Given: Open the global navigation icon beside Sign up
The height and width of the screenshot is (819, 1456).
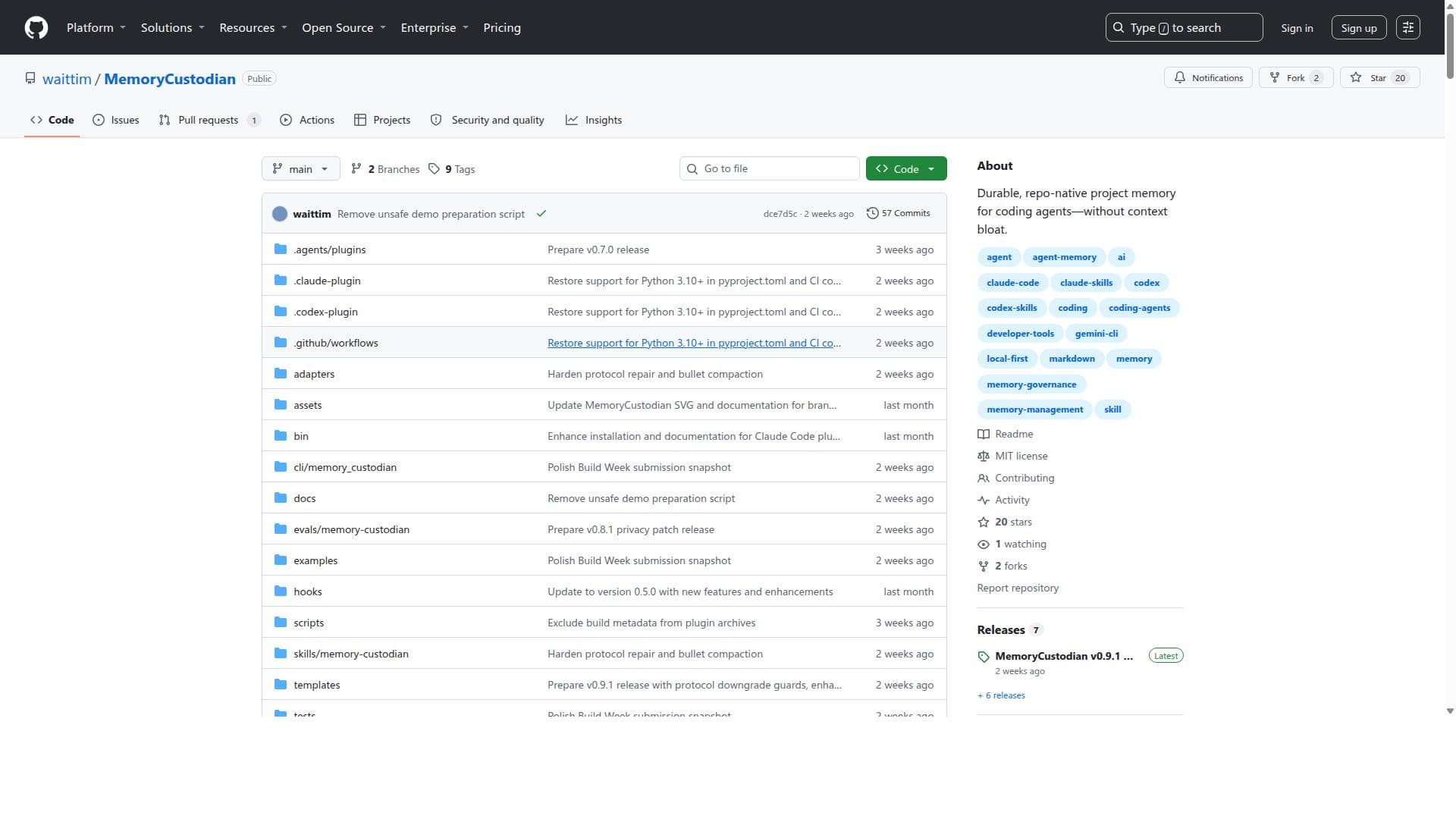Looking at the screenshot, I should [x=1408, y=27].
